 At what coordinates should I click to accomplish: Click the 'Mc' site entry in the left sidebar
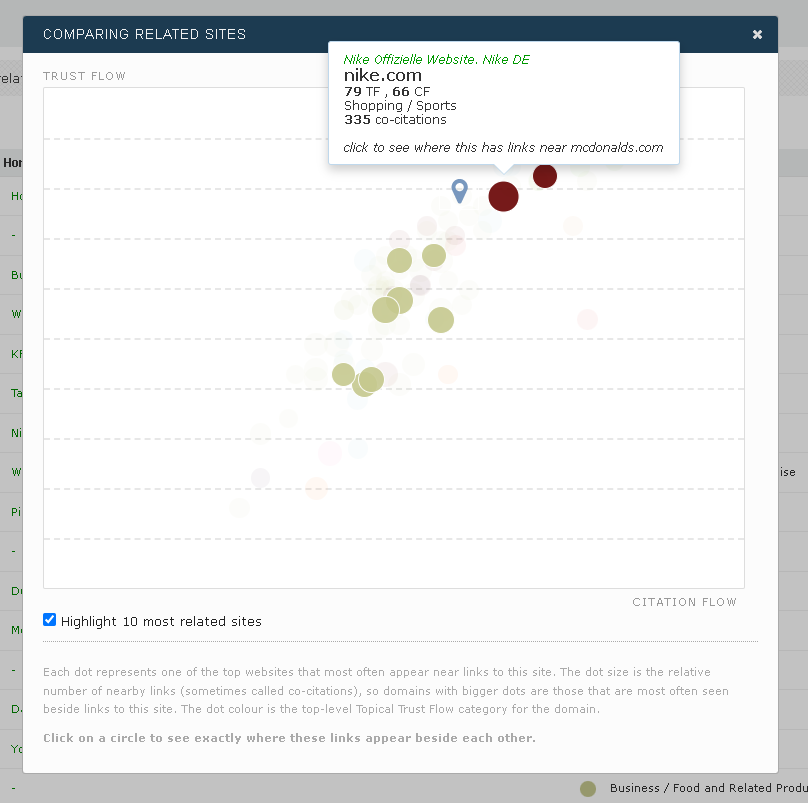pyautogui.click(x=14, y=630)
